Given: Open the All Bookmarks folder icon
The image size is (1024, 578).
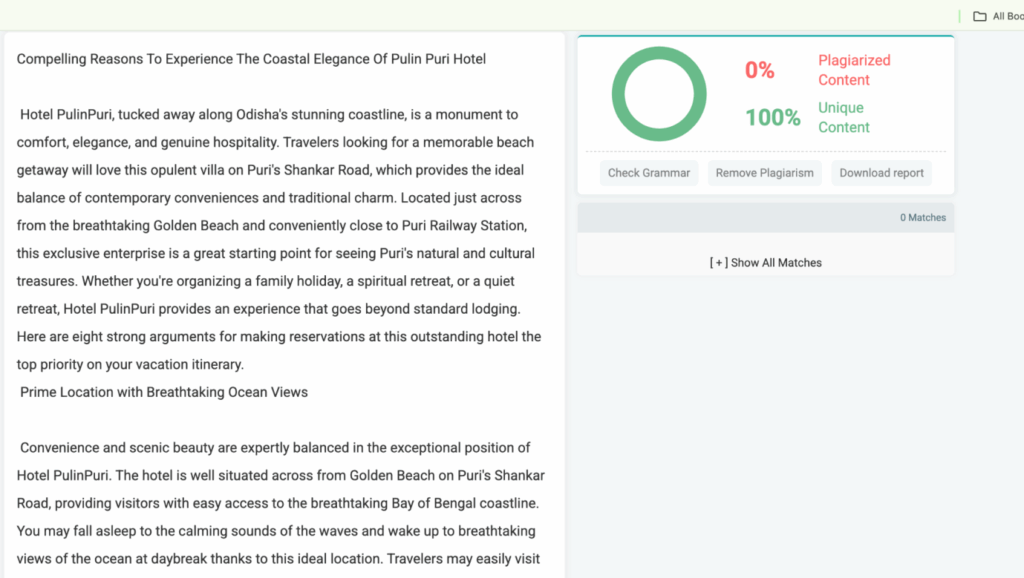Looking at the screenshot, I should 980,16.
